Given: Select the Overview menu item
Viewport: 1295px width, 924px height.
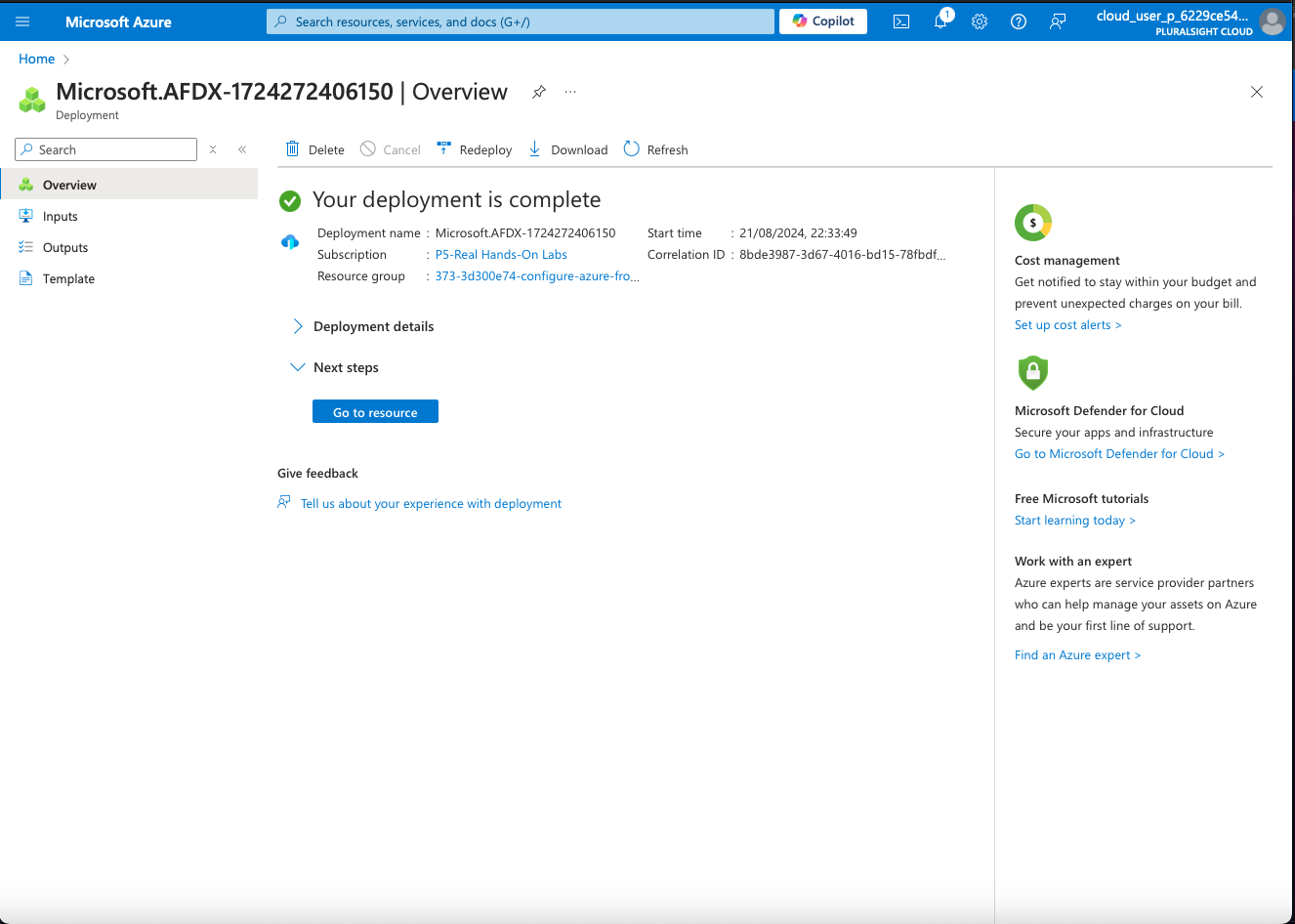Looking at the screenshot, I should point(129,185).
